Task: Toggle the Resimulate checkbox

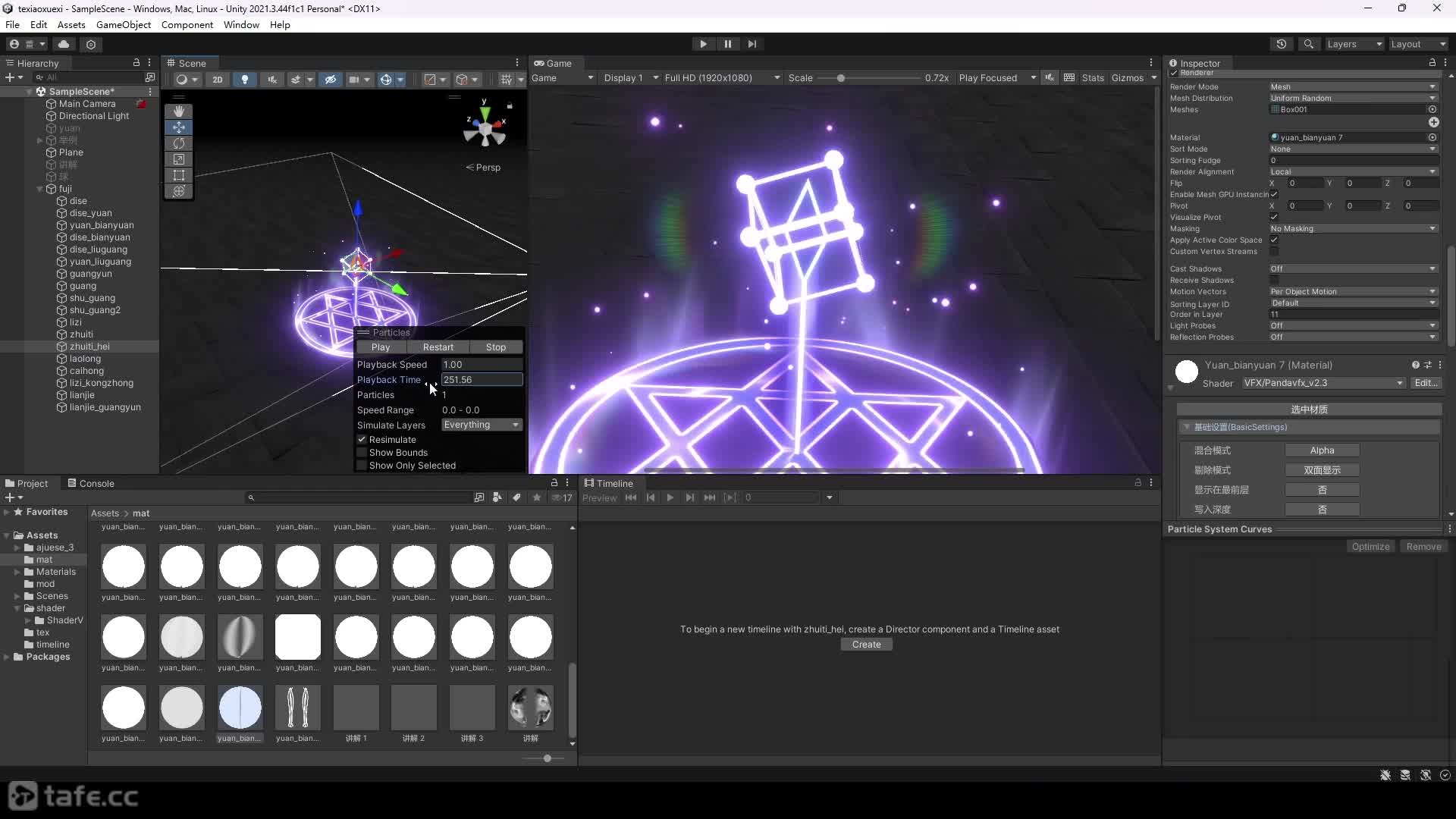Action: (x=362, y=440)
